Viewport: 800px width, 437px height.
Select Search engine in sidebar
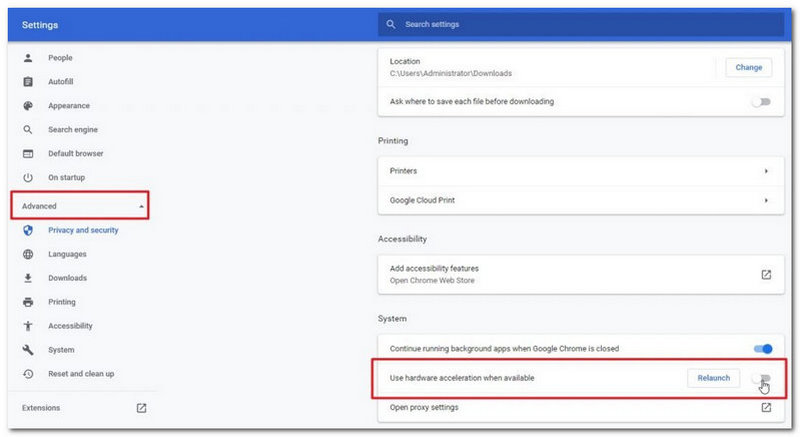pos(73,130)
